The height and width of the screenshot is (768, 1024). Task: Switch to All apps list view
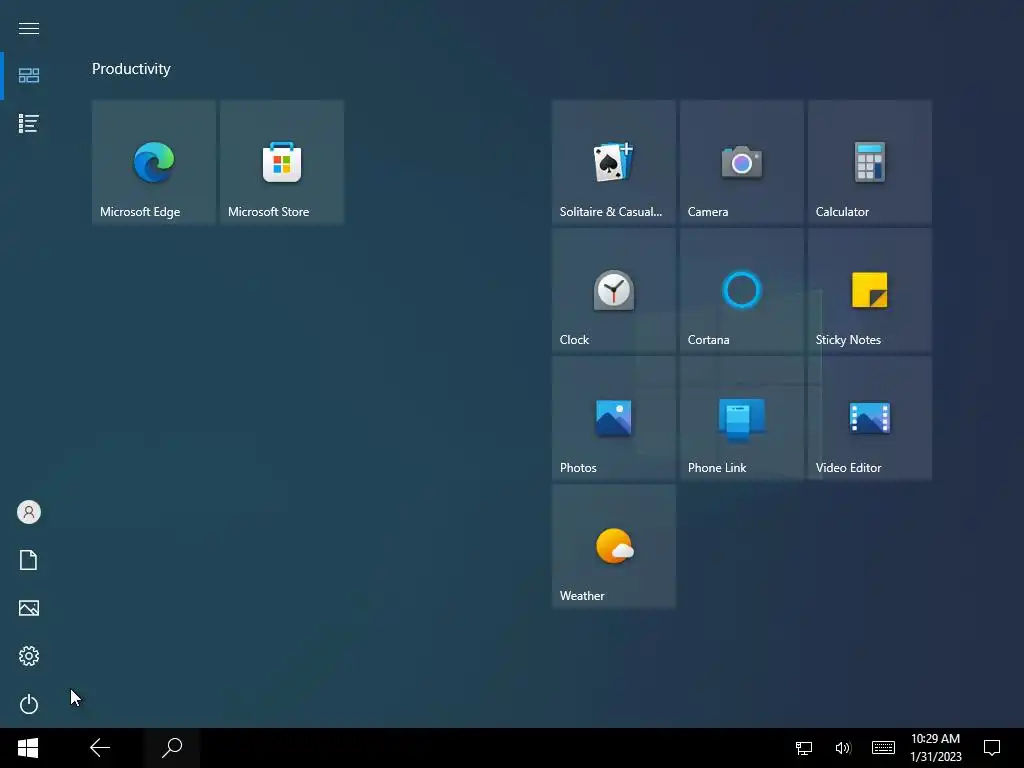point(29,123)
